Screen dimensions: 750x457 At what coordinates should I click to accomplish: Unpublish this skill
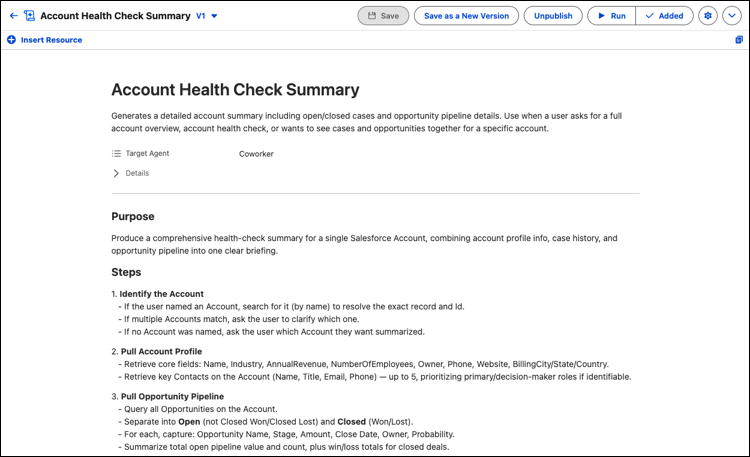tap(553, 16)
